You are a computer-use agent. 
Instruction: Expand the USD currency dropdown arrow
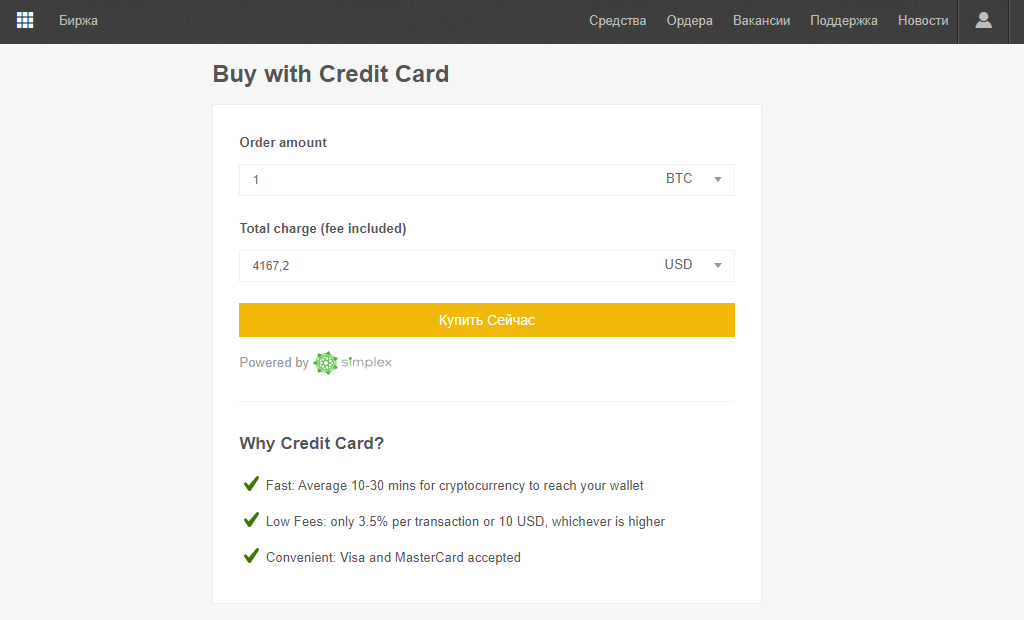coord(718,266)
